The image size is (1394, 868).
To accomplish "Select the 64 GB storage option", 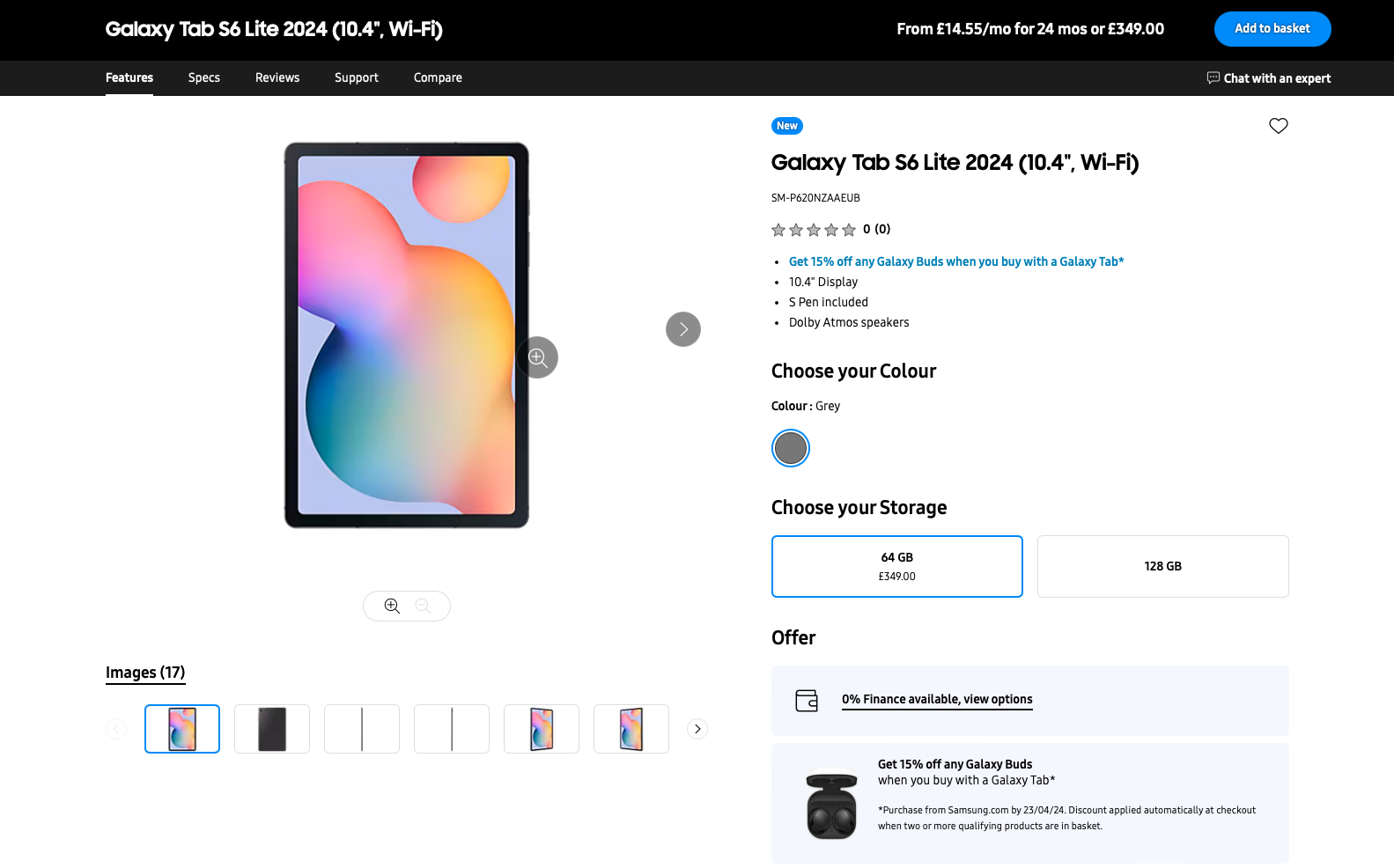I will (x=896, y=566).
